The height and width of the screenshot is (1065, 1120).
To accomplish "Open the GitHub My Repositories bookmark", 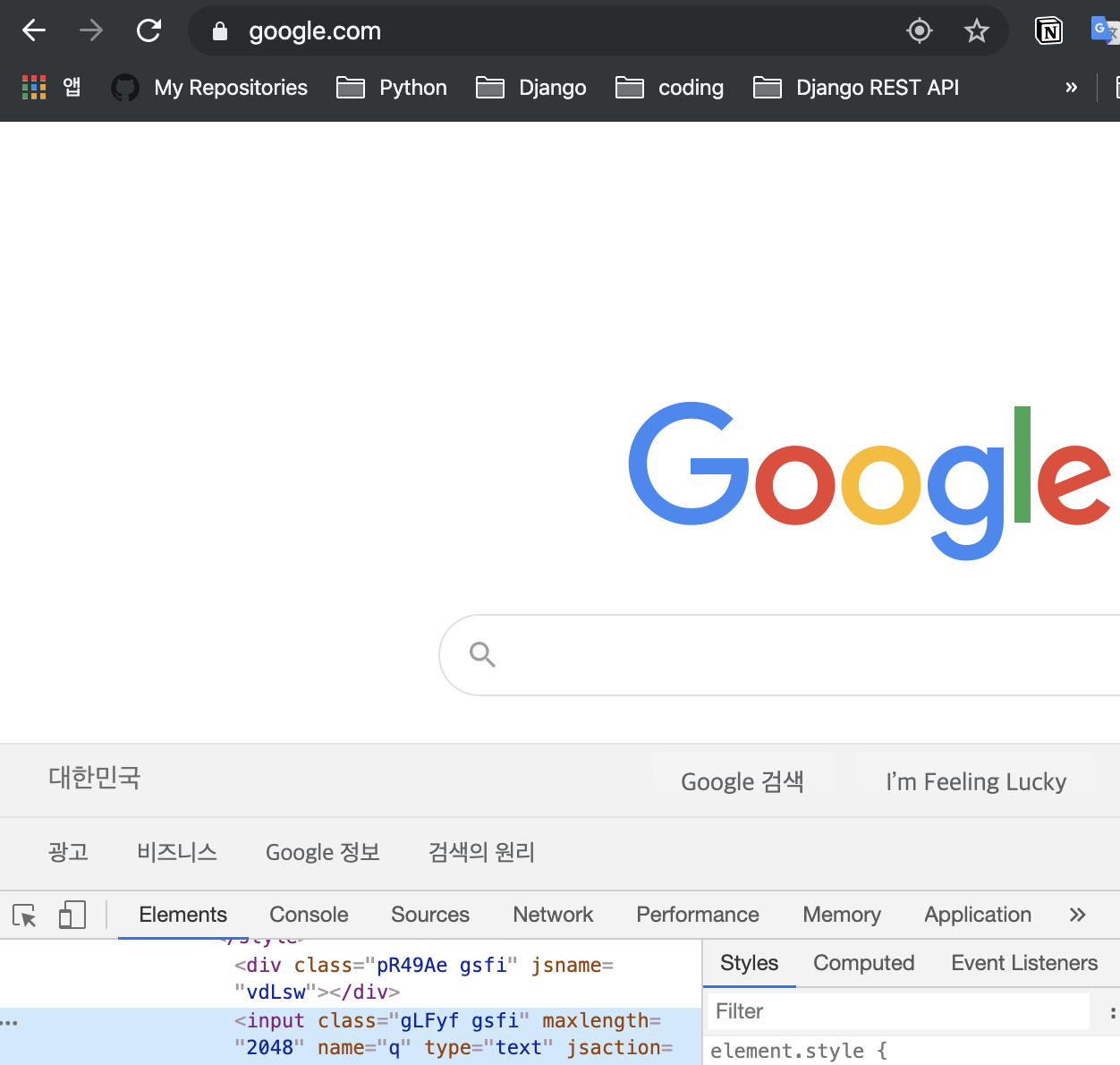I will click(209, 87).
